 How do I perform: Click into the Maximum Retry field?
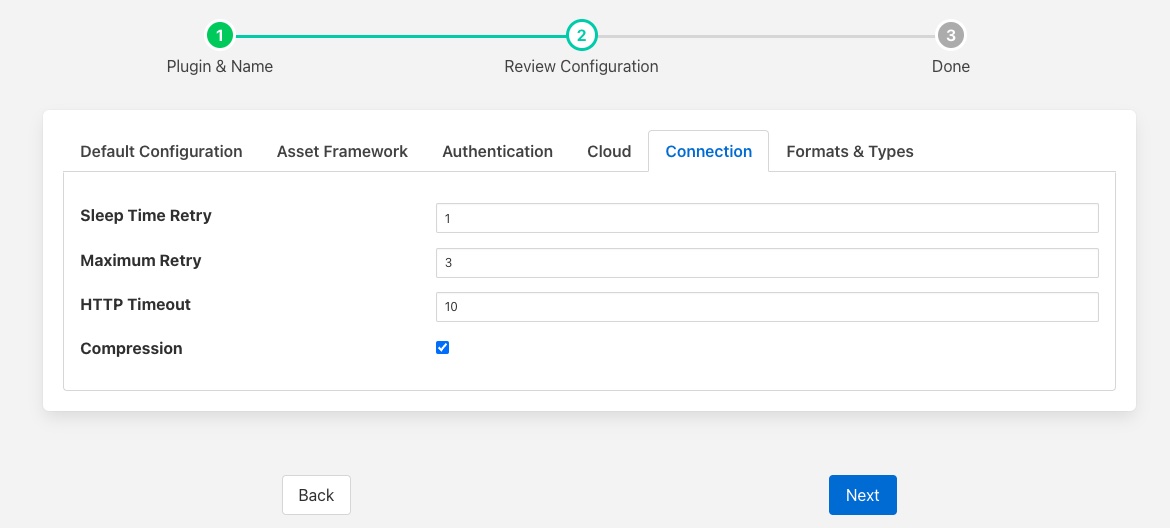point(767,262)
